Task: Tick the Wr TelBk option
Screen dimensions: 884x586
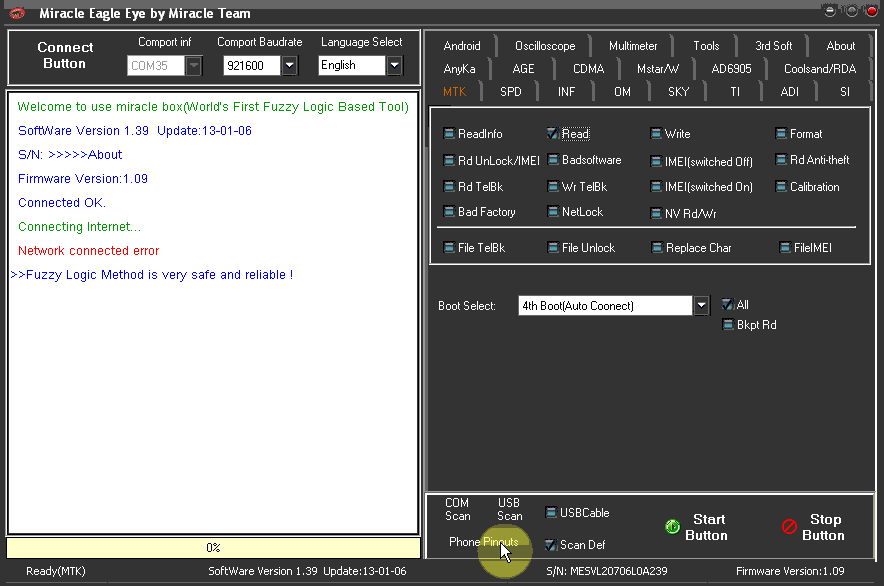Action: (552, 187)
